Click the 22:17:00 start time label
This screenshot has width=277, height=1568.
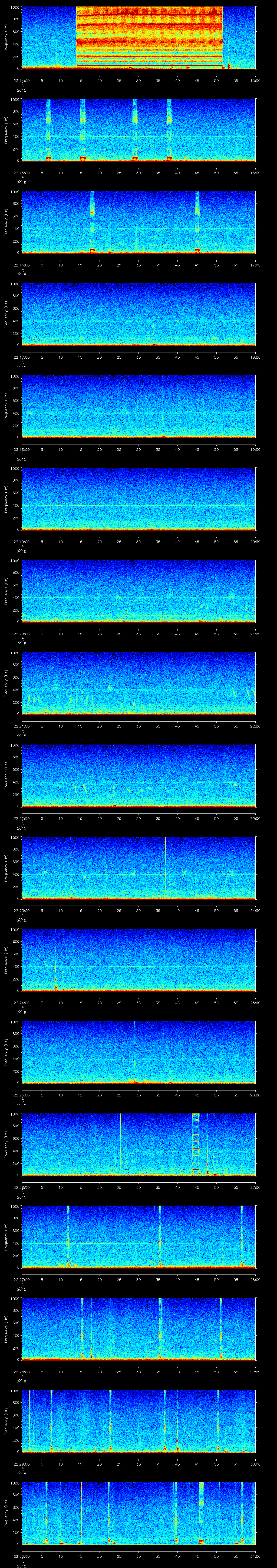(x=21, y=357)
